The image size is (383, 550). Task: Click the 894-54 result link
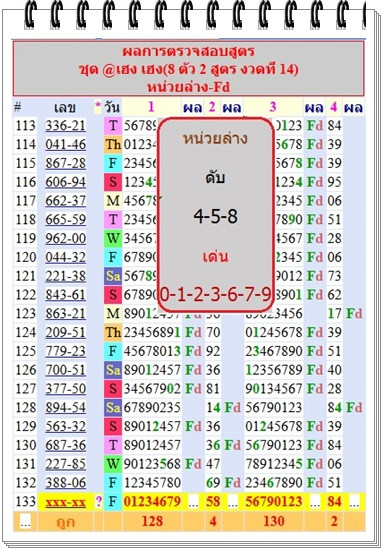click(66, 408)
